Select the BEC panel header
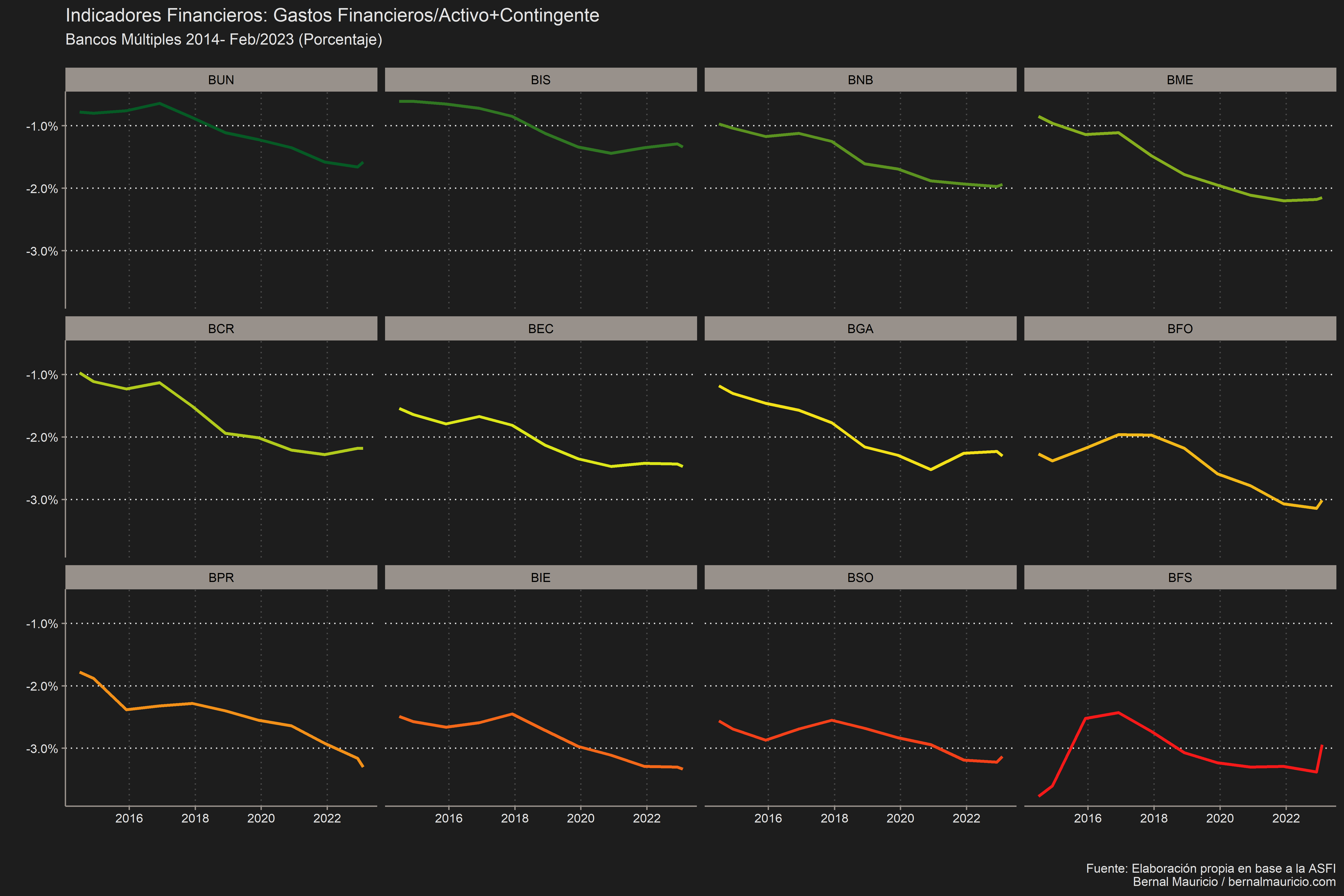This screenshot has width=1344, height=896. click(x=541, y=329)
